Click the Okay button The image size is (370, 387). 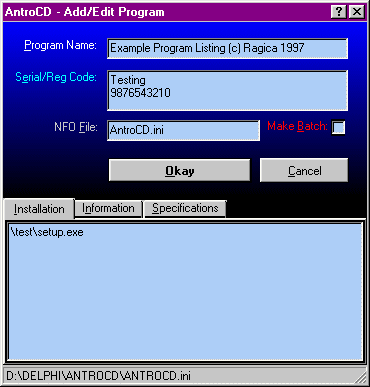[179, 170]
